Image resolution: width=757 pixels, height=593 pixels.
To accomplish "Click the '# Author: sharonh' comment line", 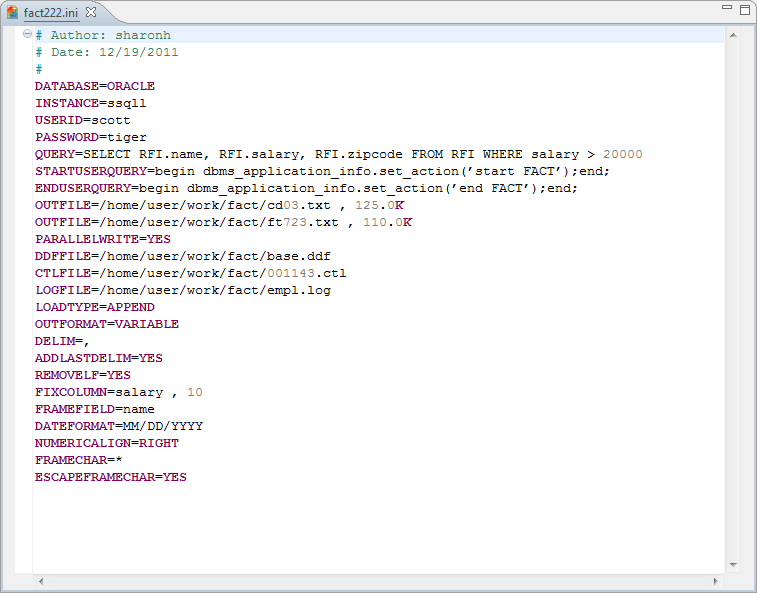I will click(103, 35).
